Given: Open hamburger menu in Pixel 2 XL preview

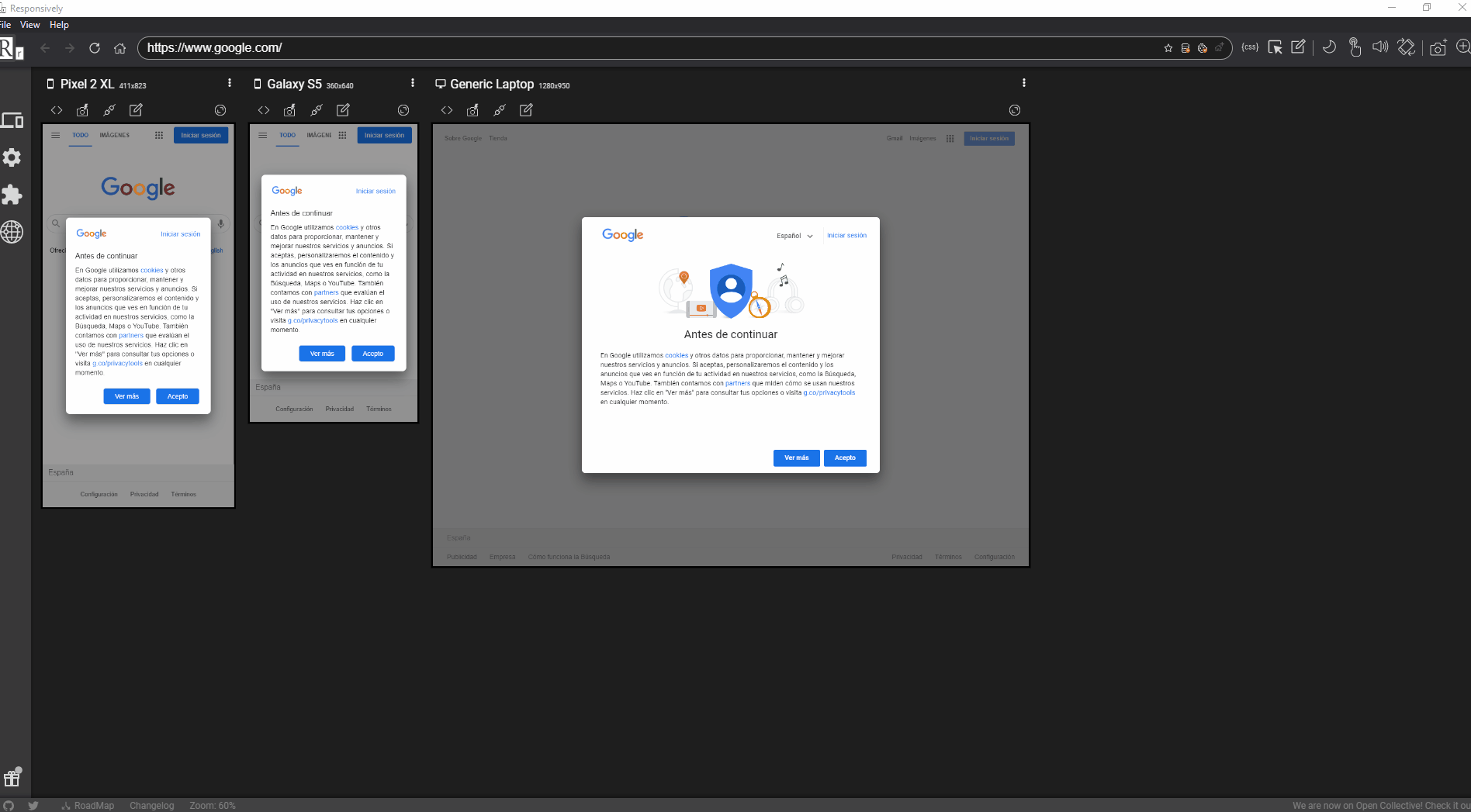Looking at the screenshot, I should tap(55, 135).
